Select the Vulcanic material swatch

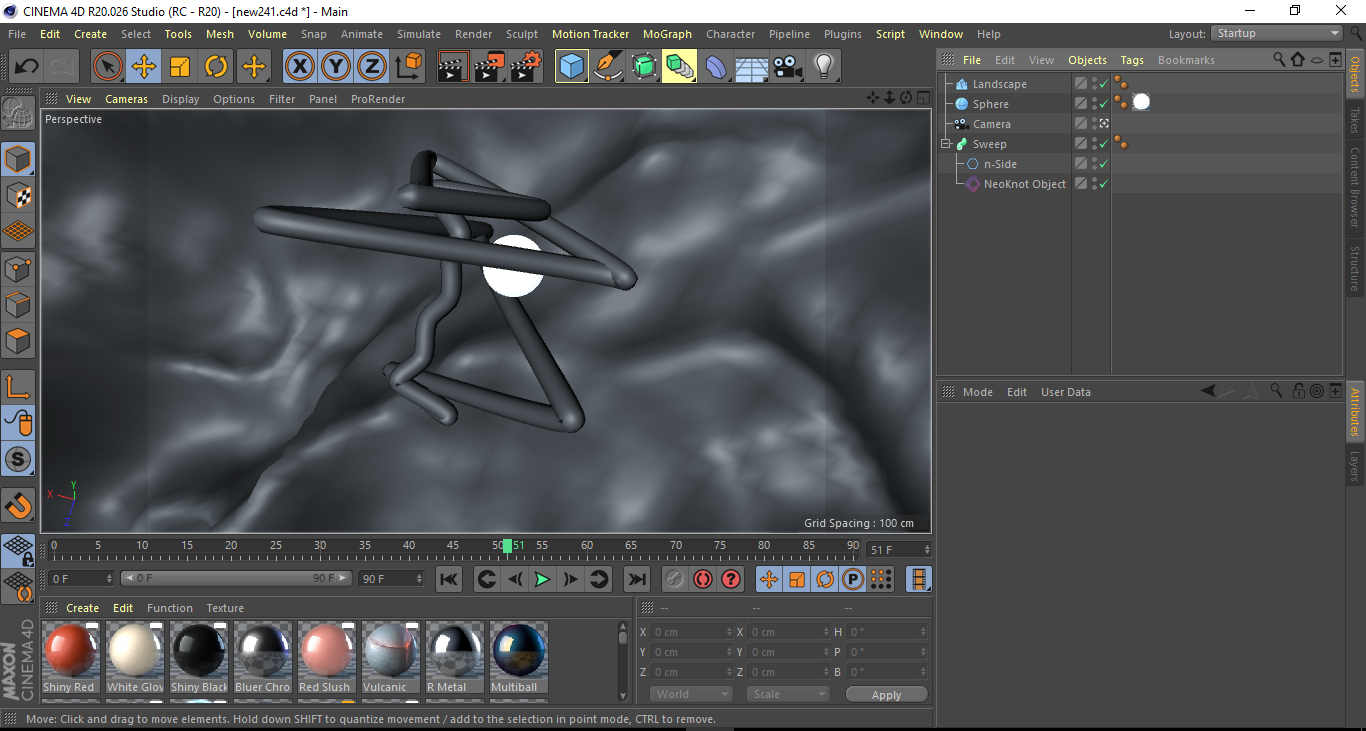click(390, 657)
